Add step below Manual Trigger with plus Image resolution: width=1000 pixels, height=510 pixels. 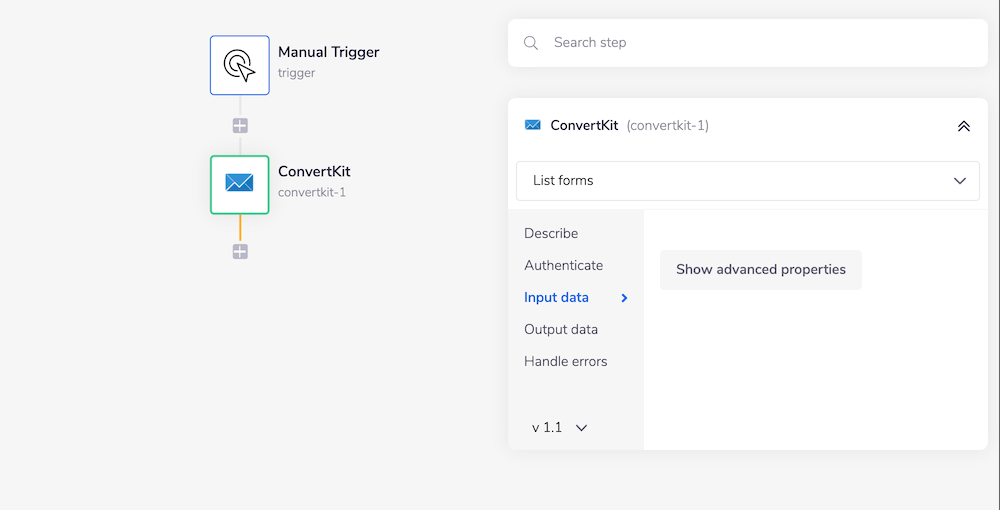240,126
